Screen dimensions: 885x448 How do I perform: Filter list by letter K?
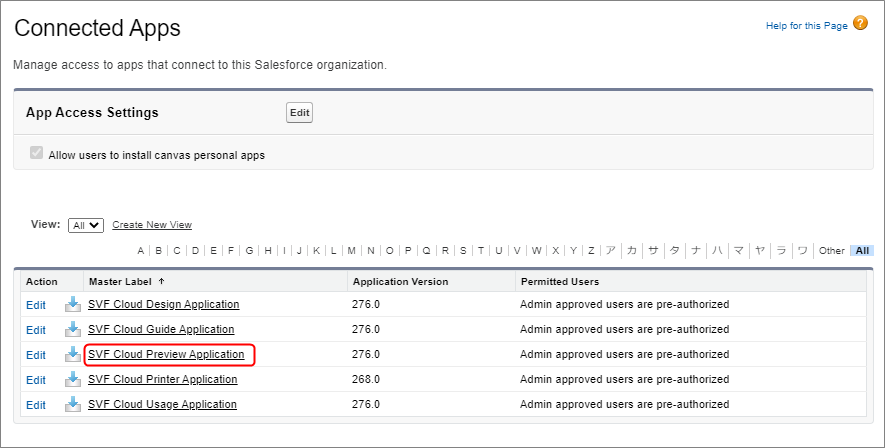point(317,251)
